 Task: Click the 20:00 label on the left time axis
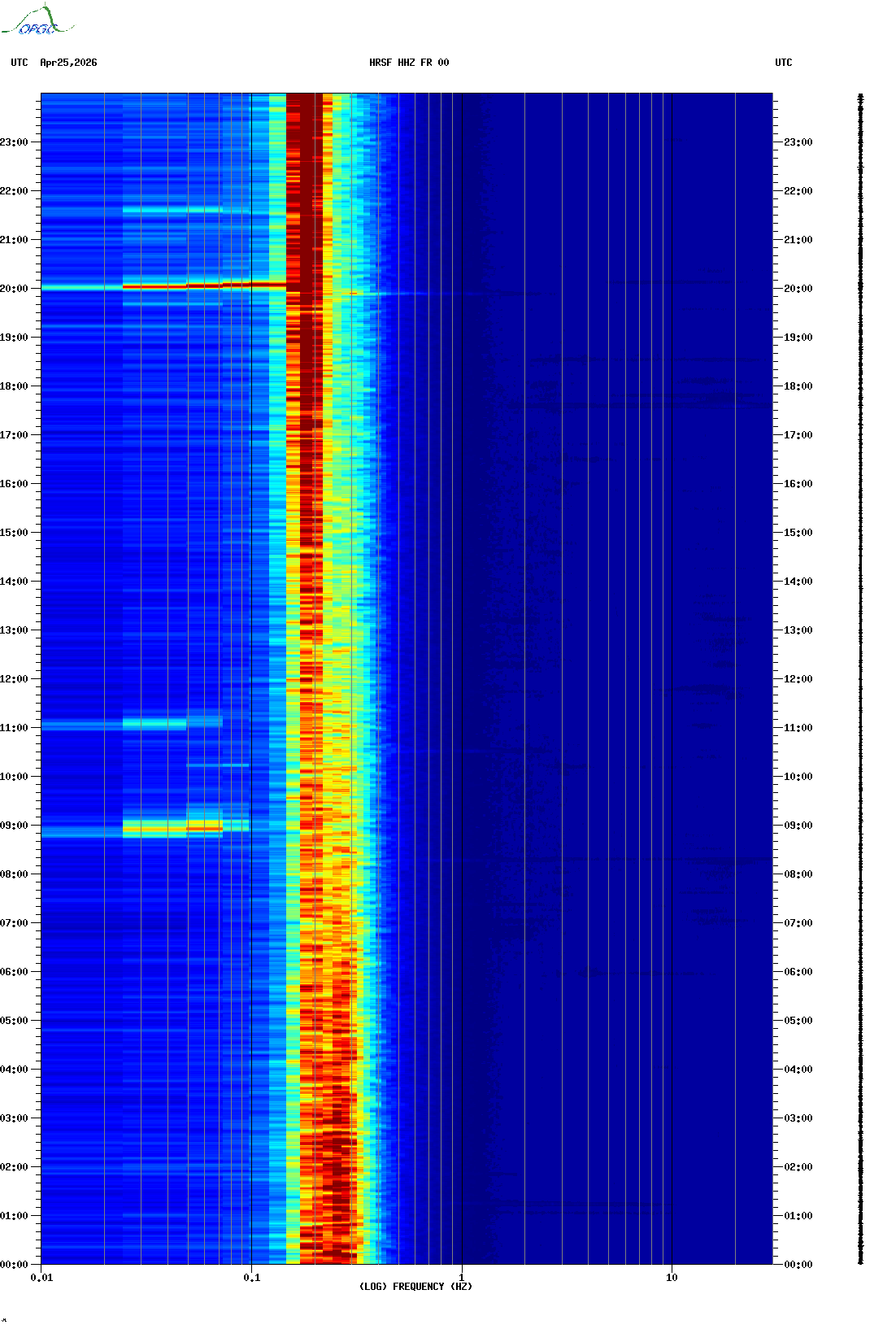click(14, 289)
